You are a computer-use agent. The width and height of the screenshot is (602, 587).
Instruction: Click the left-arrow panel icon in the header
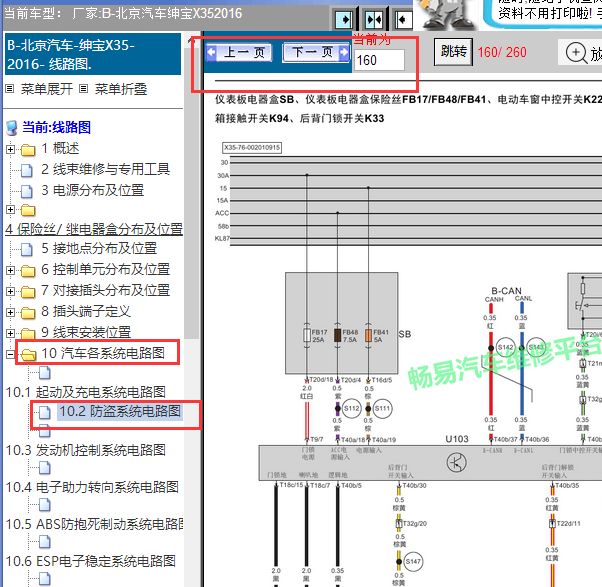[403, 19]
